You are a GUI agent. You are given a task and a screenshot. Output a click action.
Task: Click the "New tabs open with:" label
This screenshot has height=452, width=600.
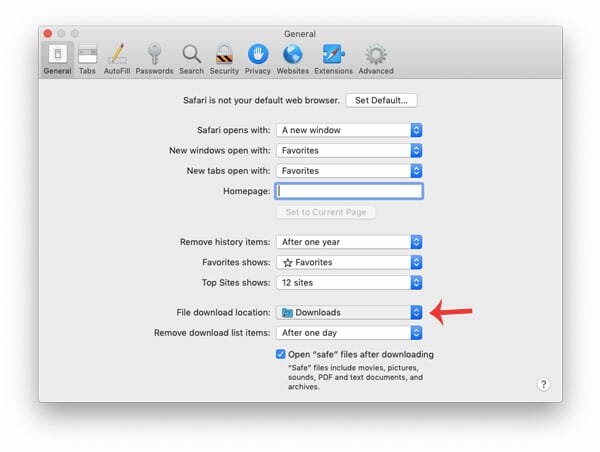(228, 171)
